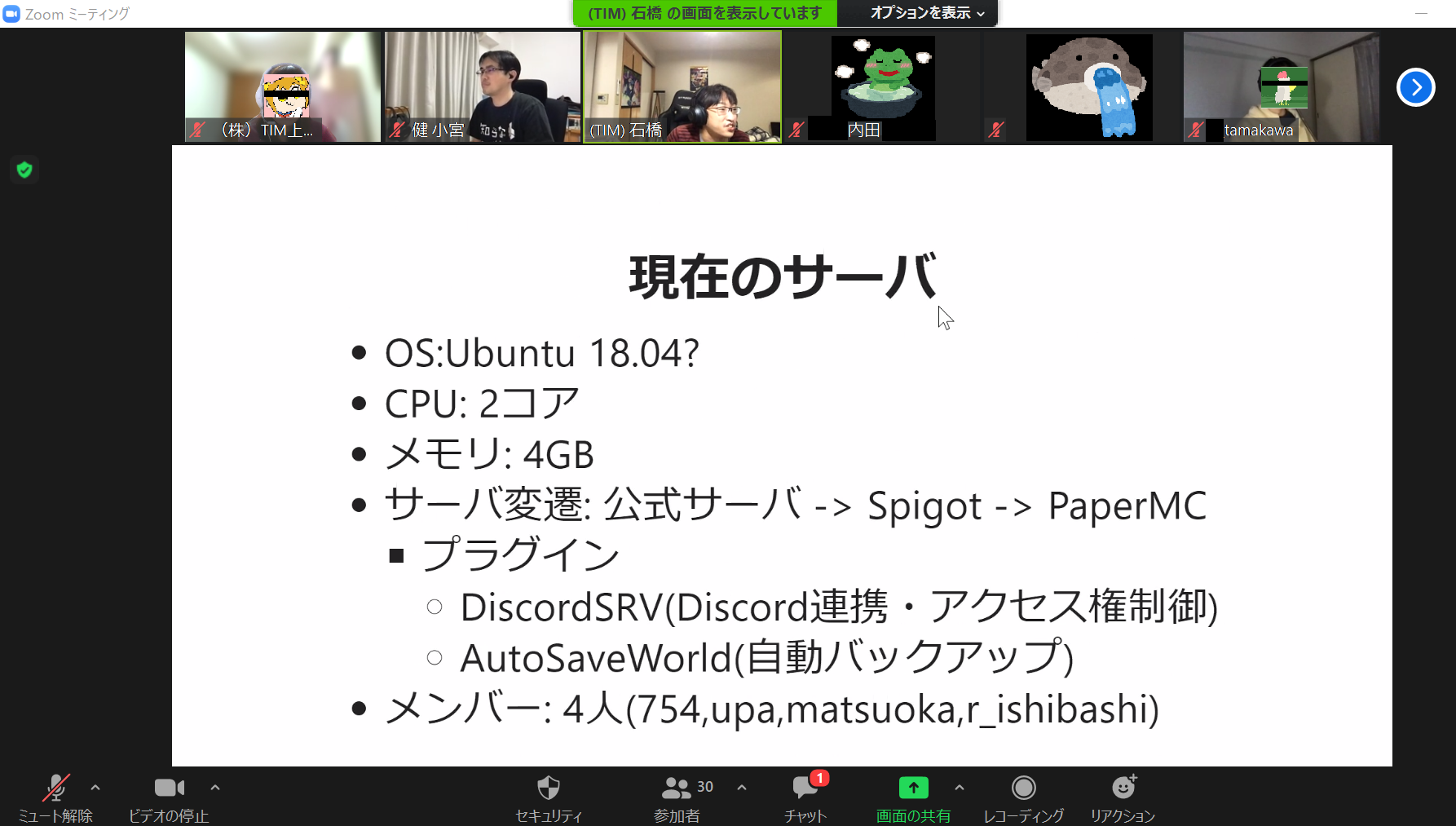The image size is (1456, 826).
Task: Open オプションを表示 dropdown
Action: pos(927,13)
